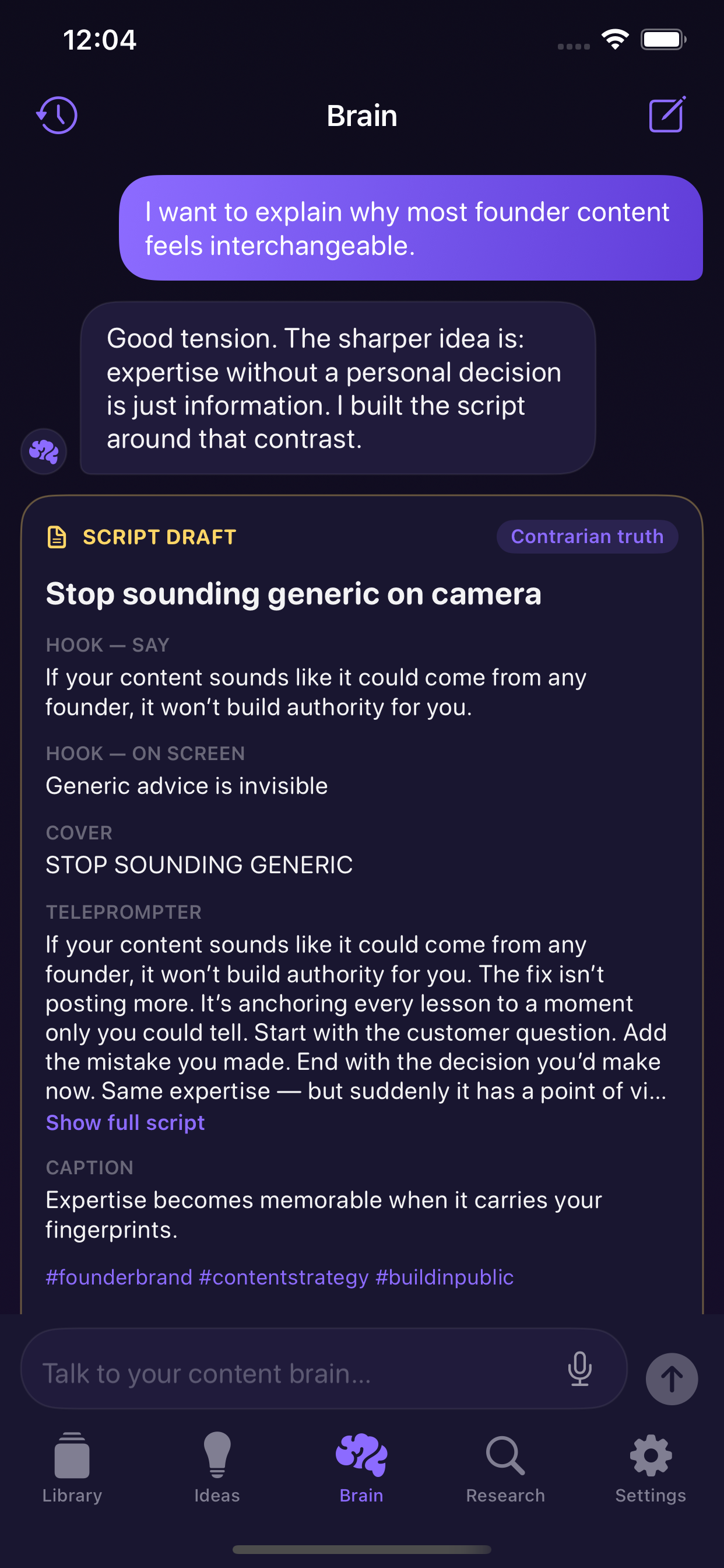Send message with up-arrow button

(672, 1378)
